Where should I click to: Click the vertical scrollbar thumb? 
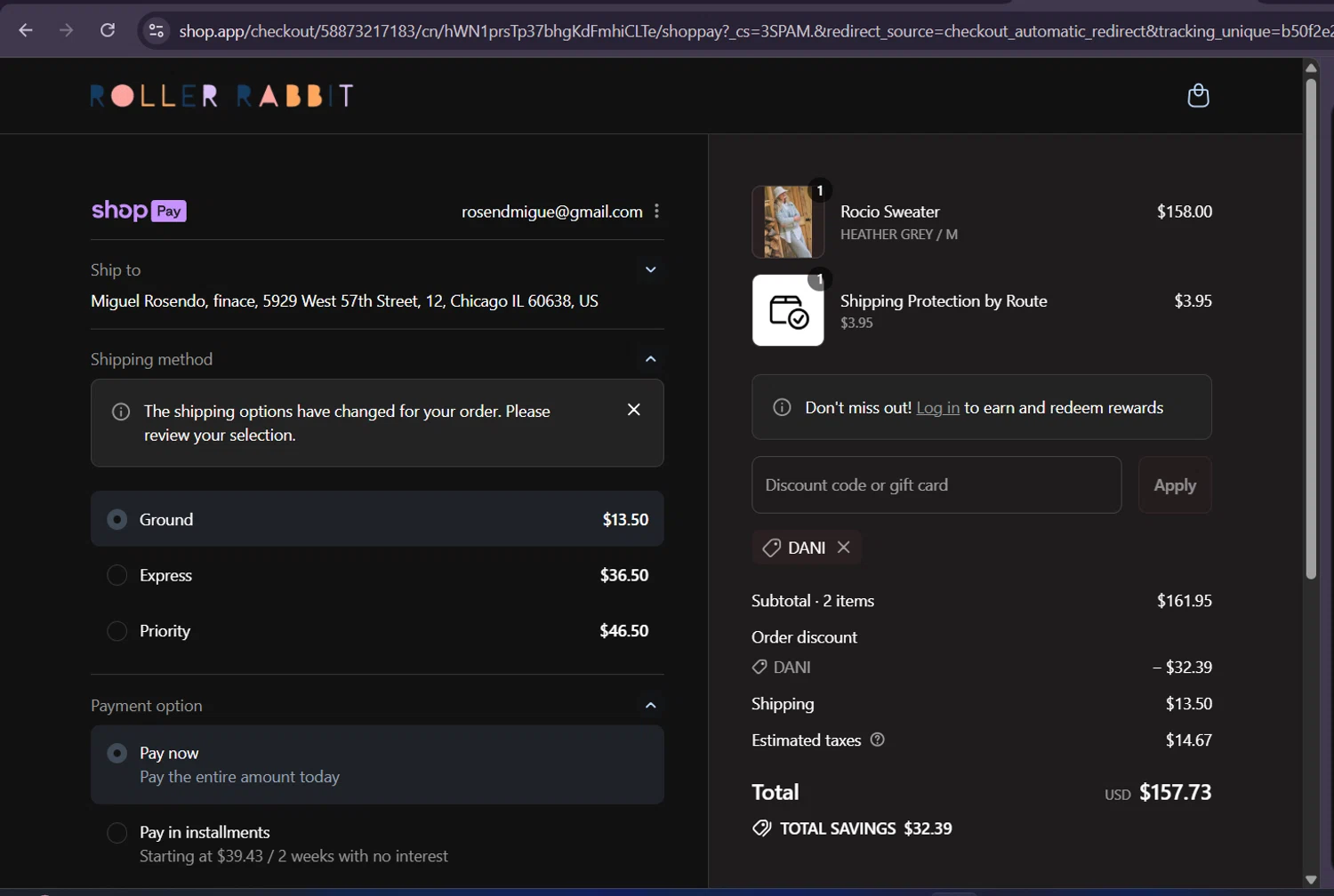1311,329
